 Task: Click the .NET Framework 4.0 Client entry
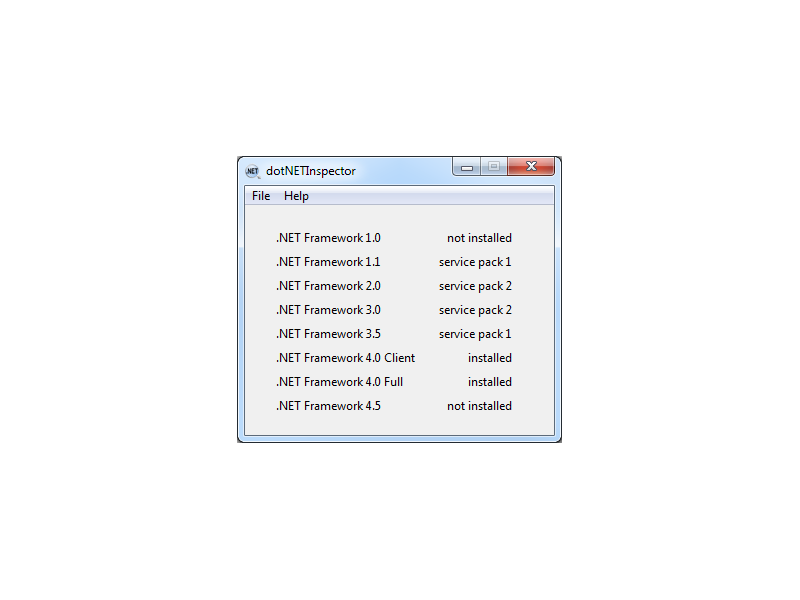345,358
